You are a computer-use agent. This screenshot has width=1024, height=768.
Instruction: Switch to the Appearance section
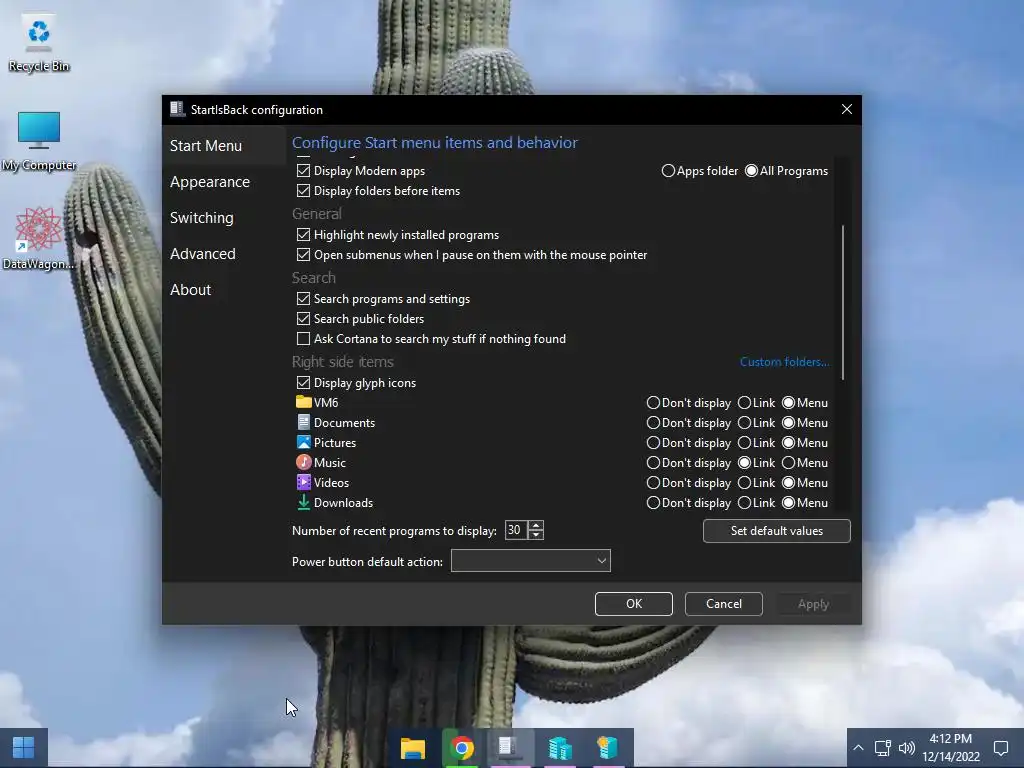tap(210, 182)
